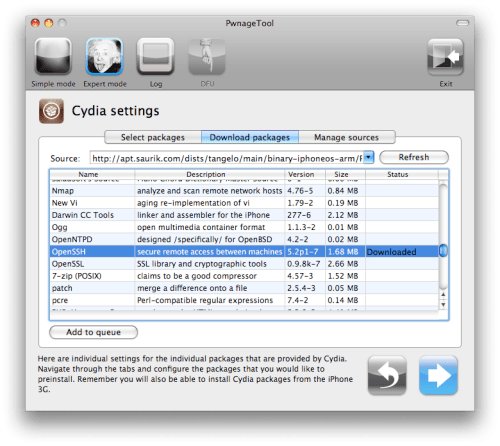The width and height of the screenshot is (500, 446).
Task: Click the scrollbar down arrow
Action: click(x=443, y=305)
